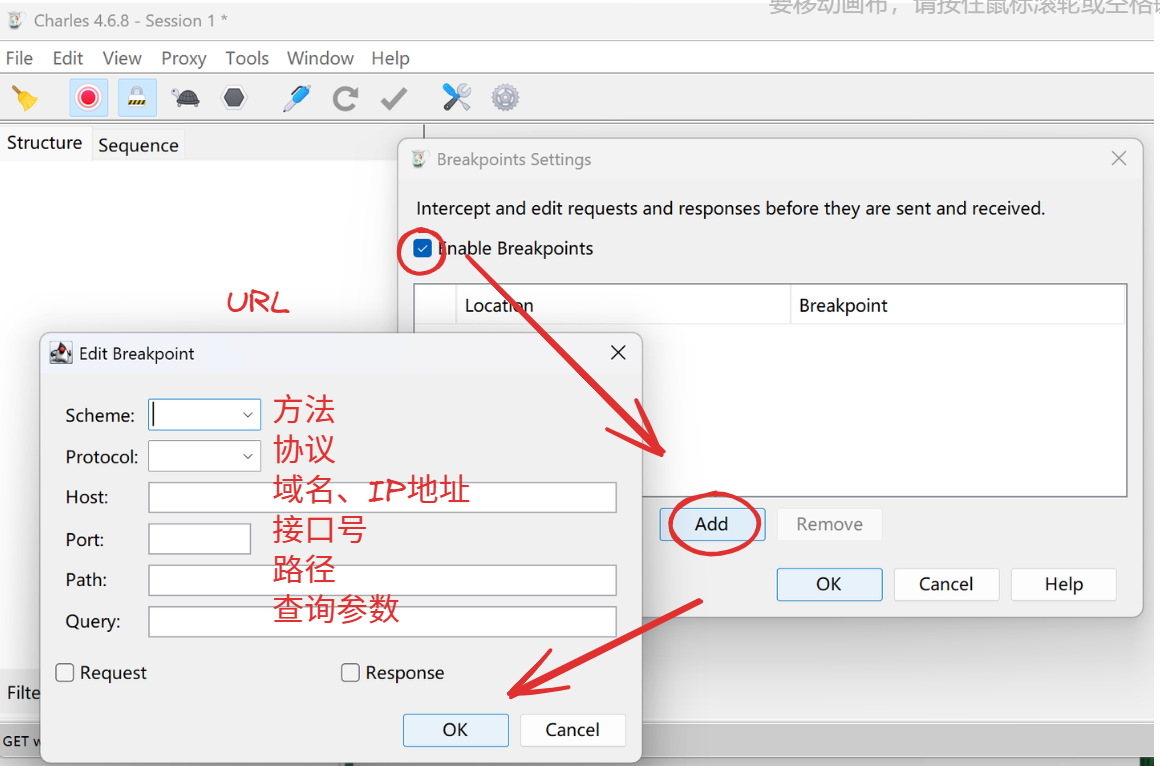Image resolution: width=1160 pixels, height=766 pixels.
Task: Open the File menu
Action: point(19,58)
